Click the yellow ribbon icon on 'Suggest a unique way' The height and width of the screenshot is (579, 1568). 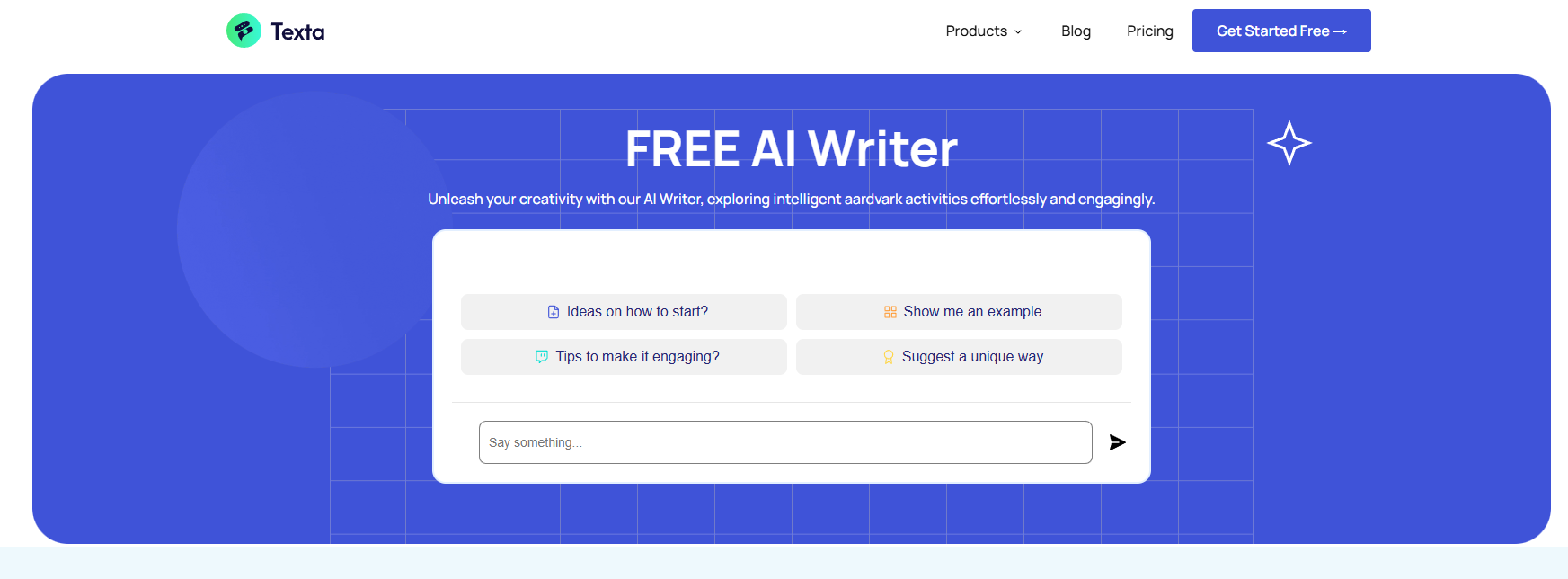(x=888, y=356)
